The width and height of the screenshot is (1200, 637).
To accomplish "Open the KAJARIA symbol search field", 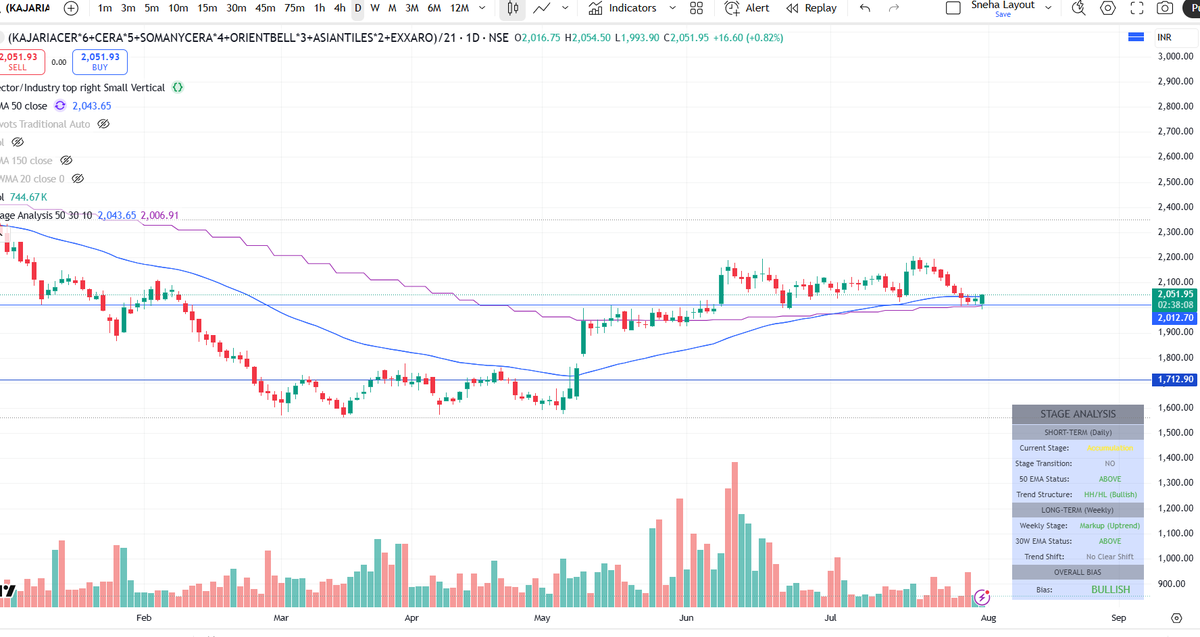I will pos(28,8).
